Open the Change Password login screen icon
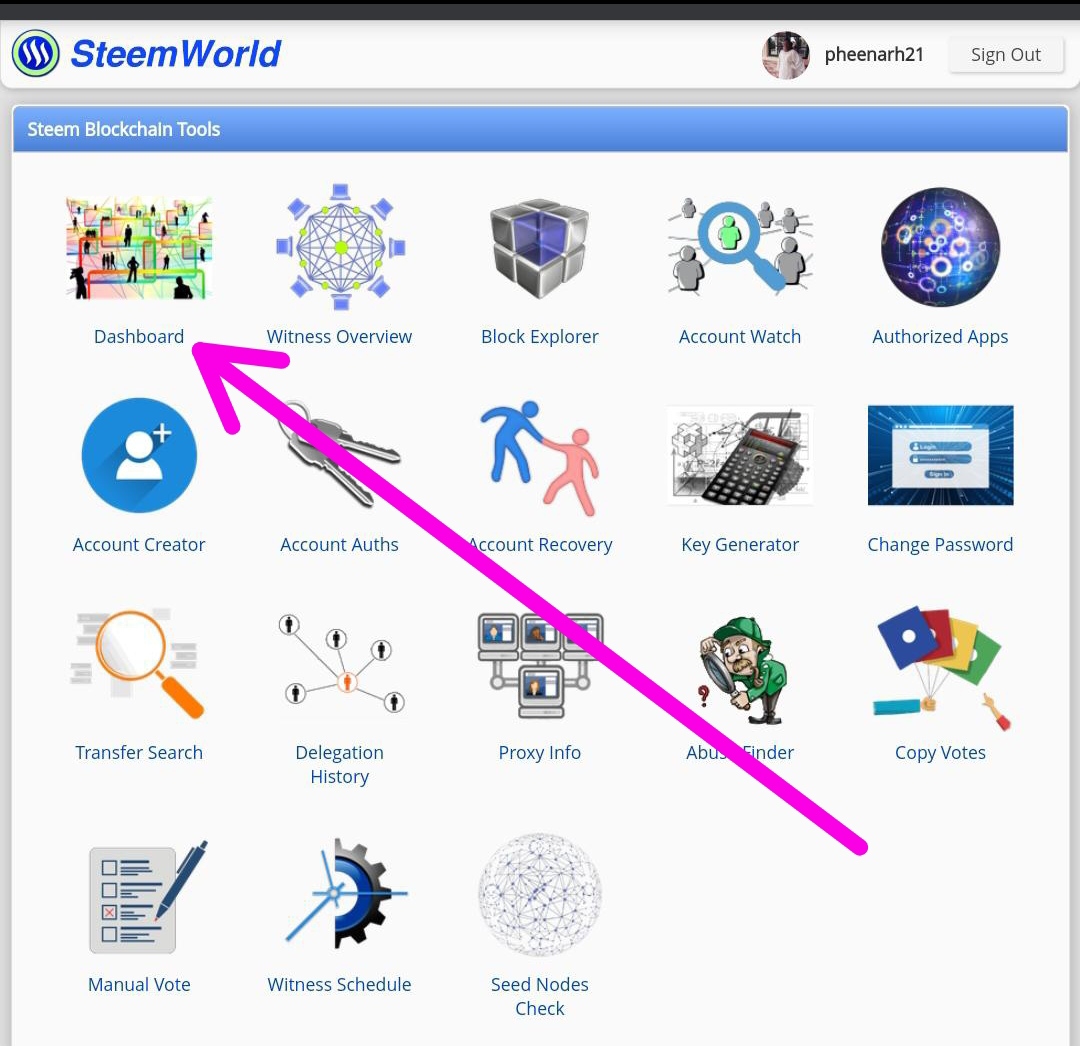Image resolution: width=1080 pixels, height=1046 pixels. (940, 455)
